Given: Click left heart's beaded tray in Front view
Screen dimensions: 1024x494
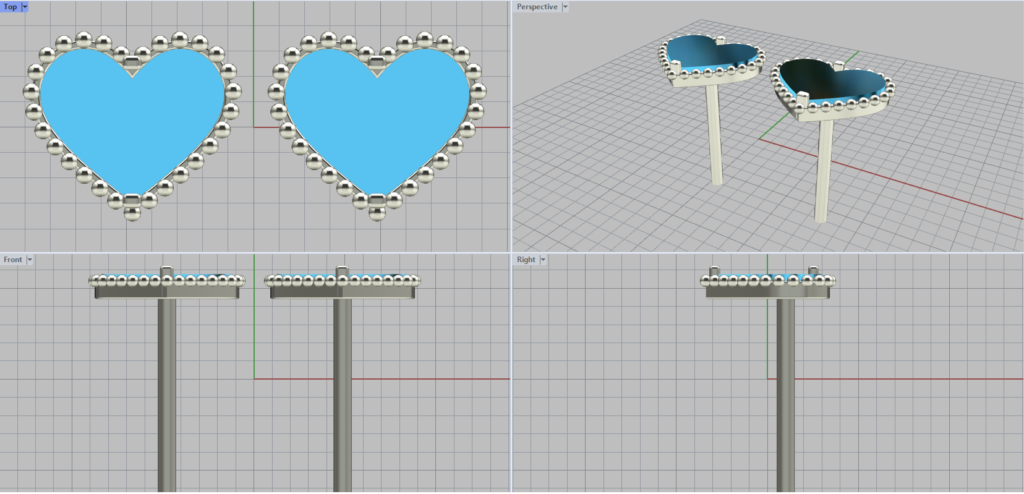Looking at the screenshot, I should click(x=167, y=290).
